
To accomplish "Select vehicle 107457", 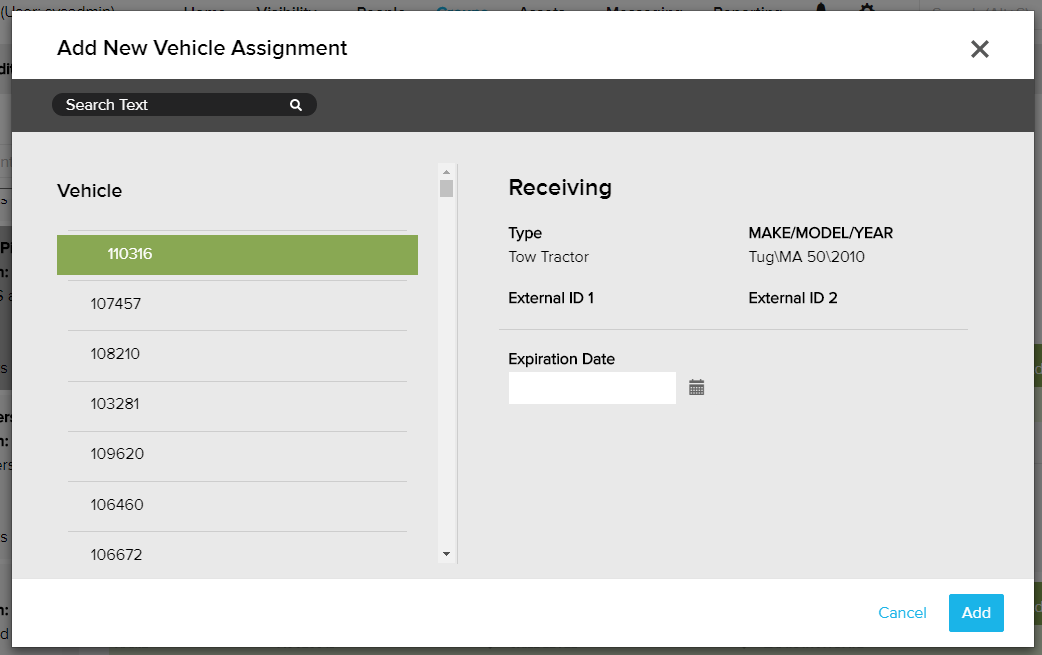I will pyautogui.click(x=237, y=304).
